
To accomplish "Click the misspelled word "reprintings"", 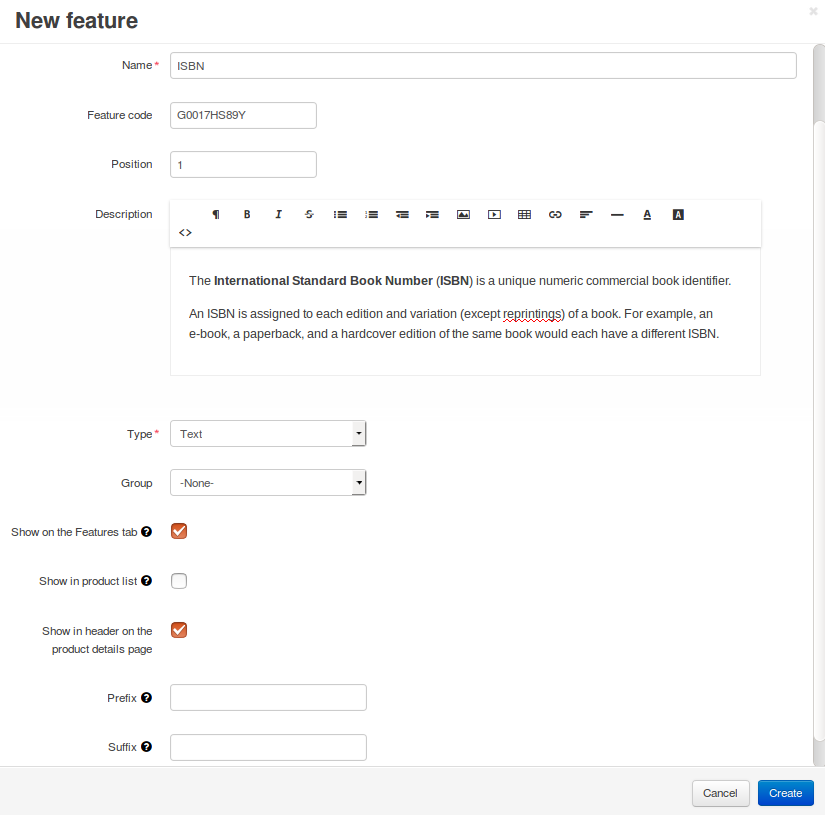I will (x=532, y=314).
